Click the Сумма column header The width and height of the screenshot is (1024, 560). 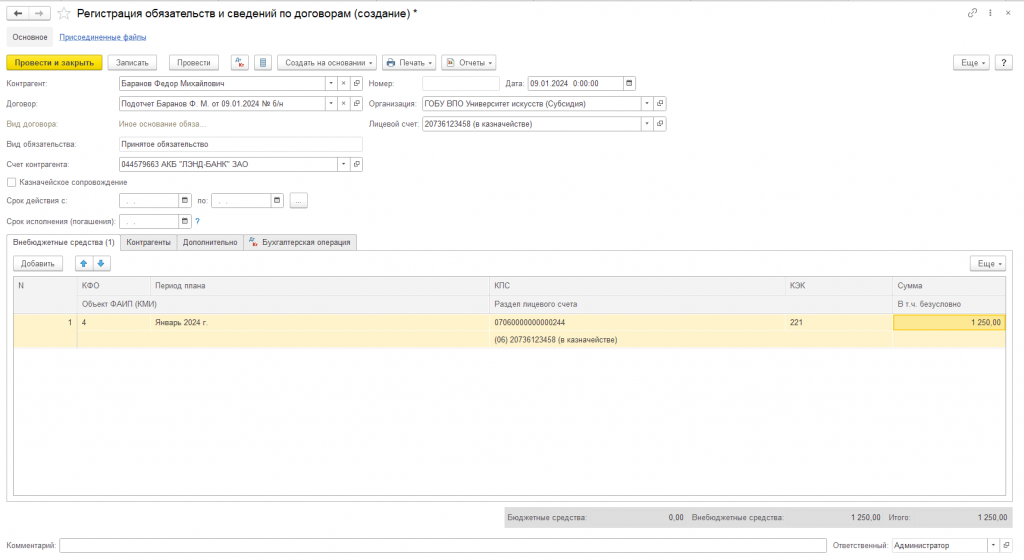(949, 286)
